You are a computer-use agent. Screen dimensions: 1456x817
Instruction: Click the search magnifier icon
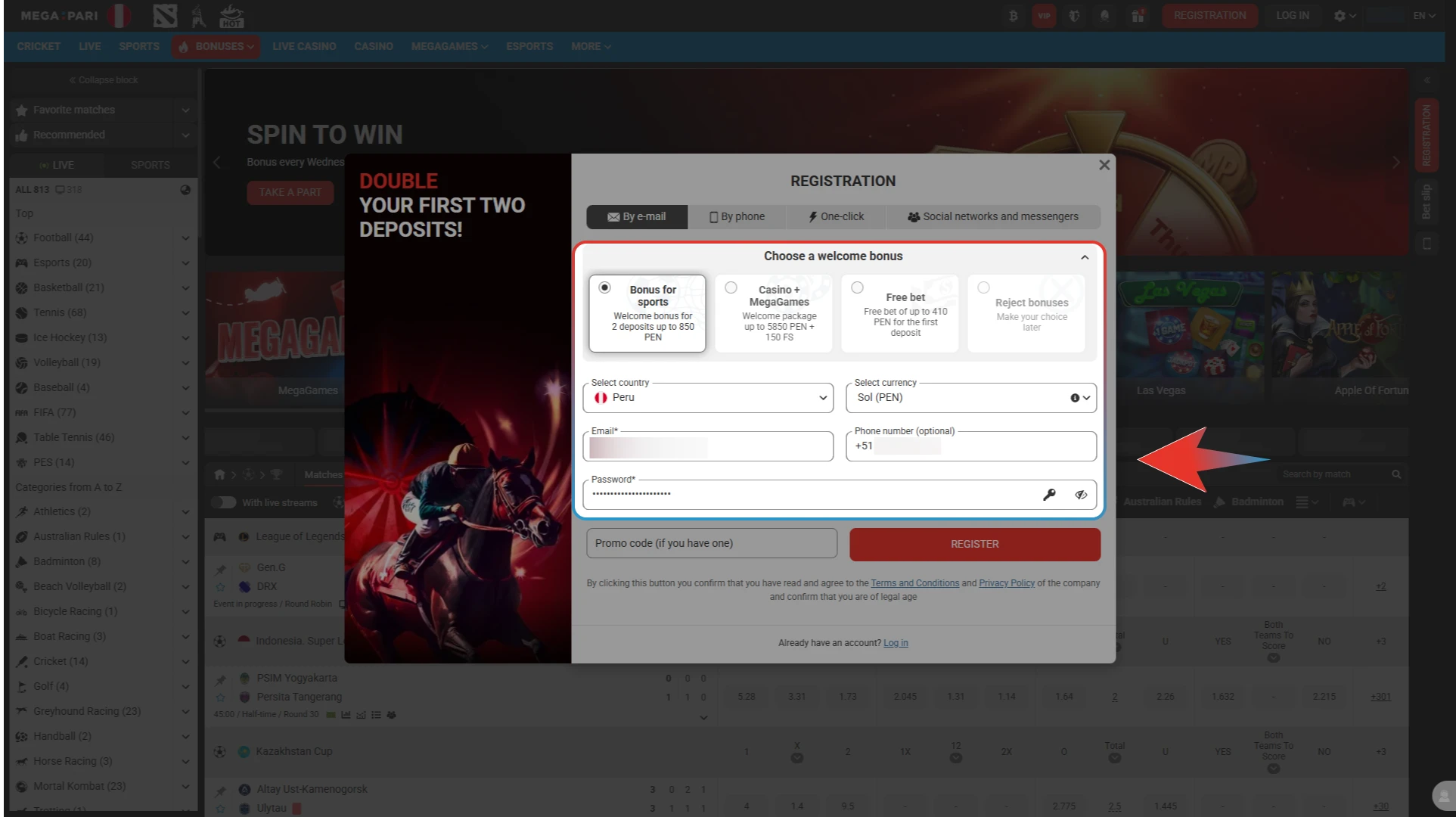1396,474
